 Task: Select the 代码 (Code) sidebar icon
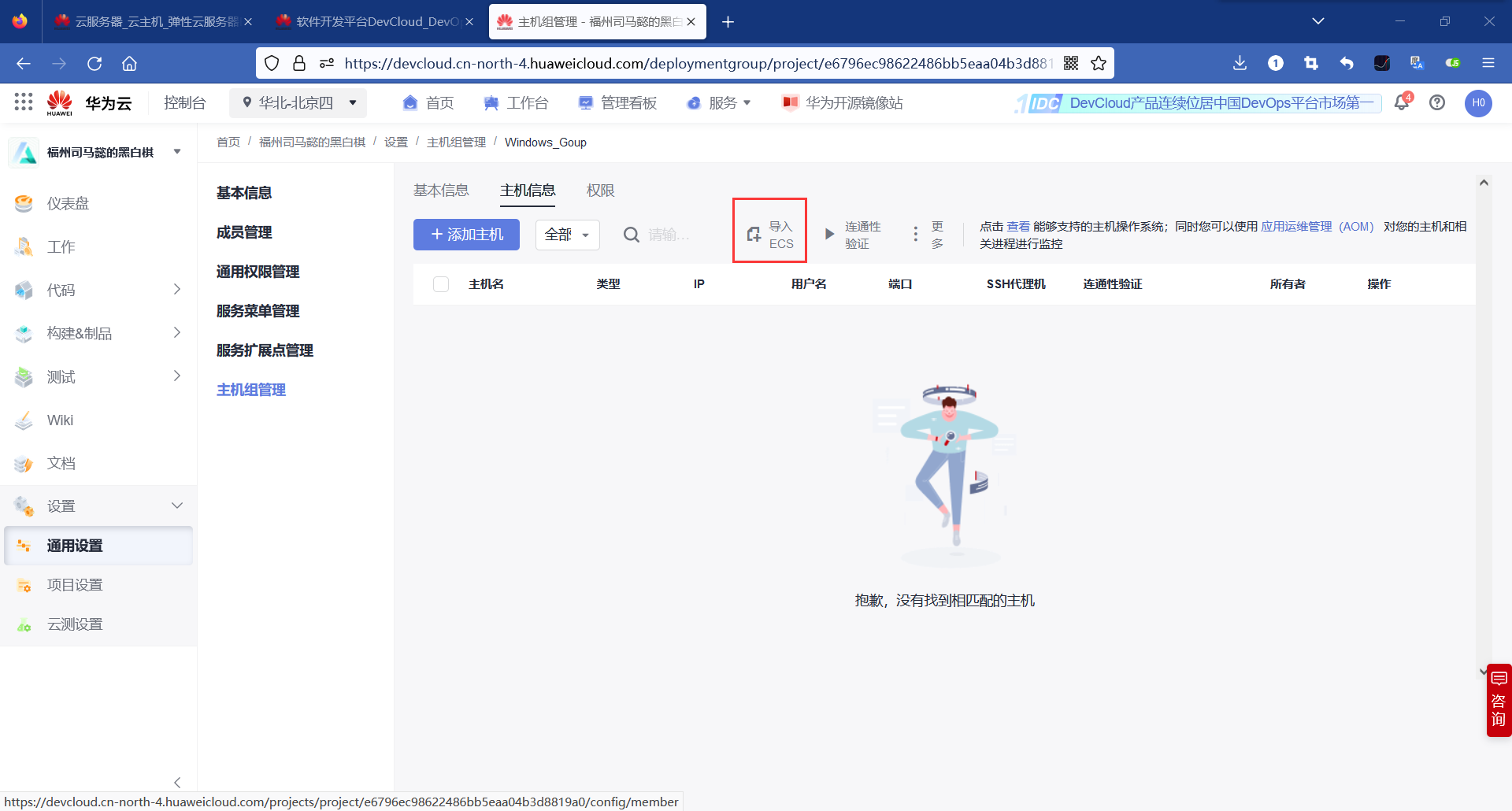tap(24, 290)
